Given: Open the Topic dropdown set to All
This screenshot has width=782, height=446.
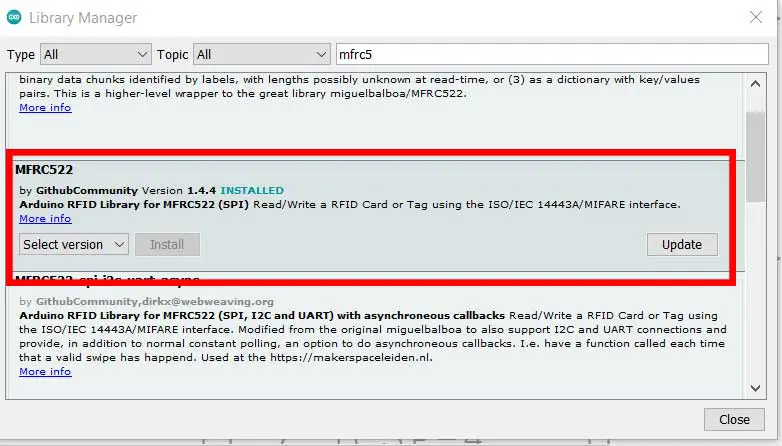Looking at the screenshot, I should [261, 54].
